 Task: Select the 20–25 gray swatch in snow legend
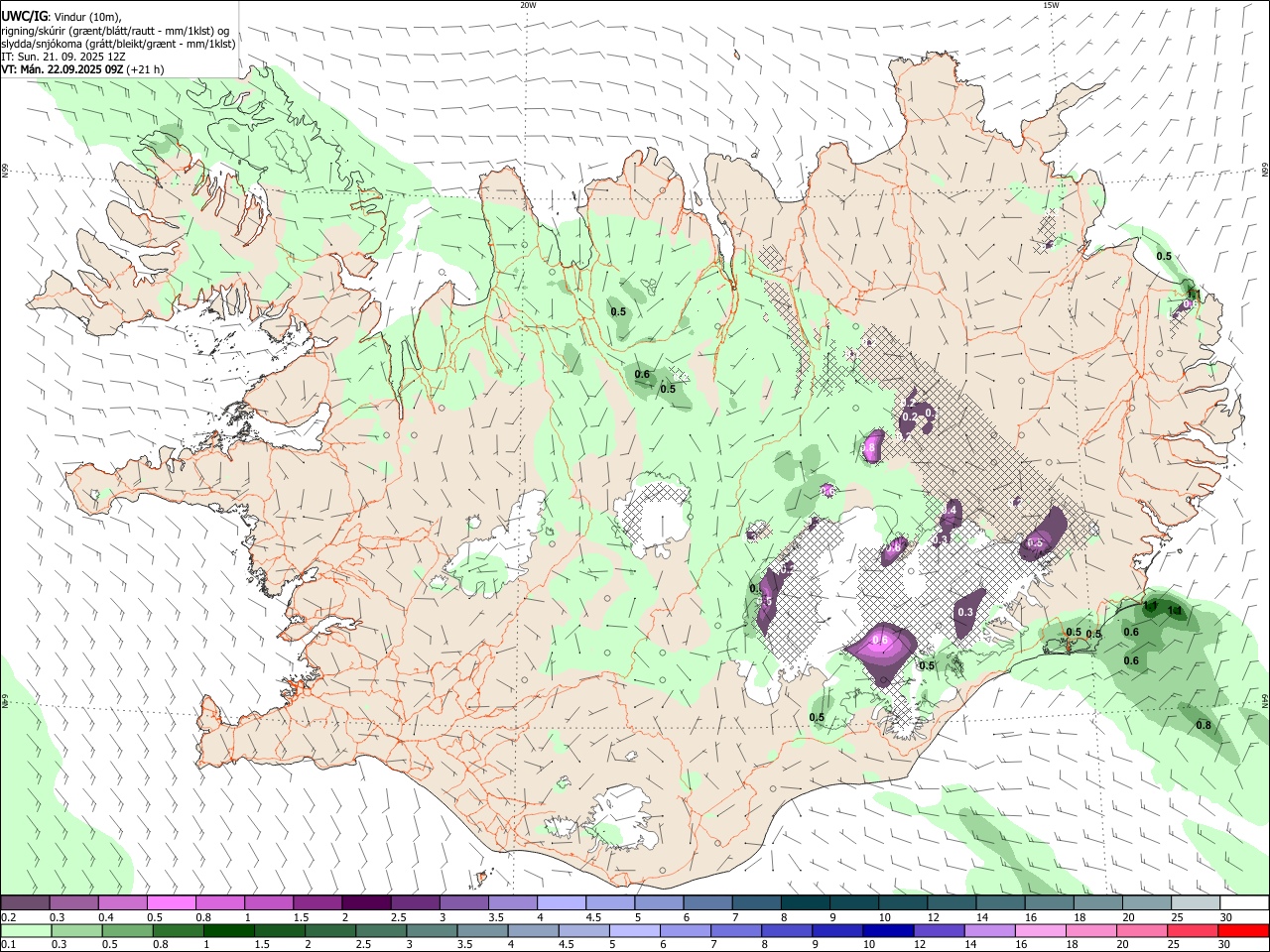click(x=1146, y=902)
